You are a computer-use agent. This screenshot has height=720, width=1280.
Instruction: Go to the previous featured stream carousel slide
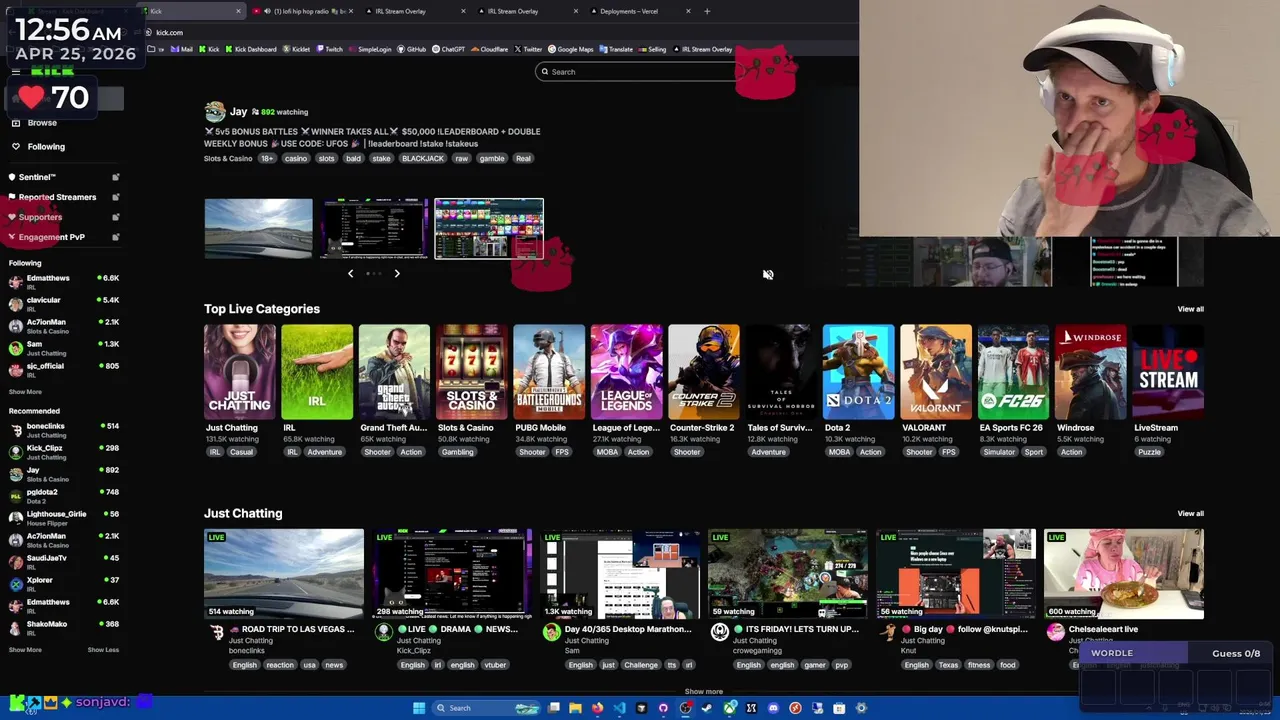point(350,273)
